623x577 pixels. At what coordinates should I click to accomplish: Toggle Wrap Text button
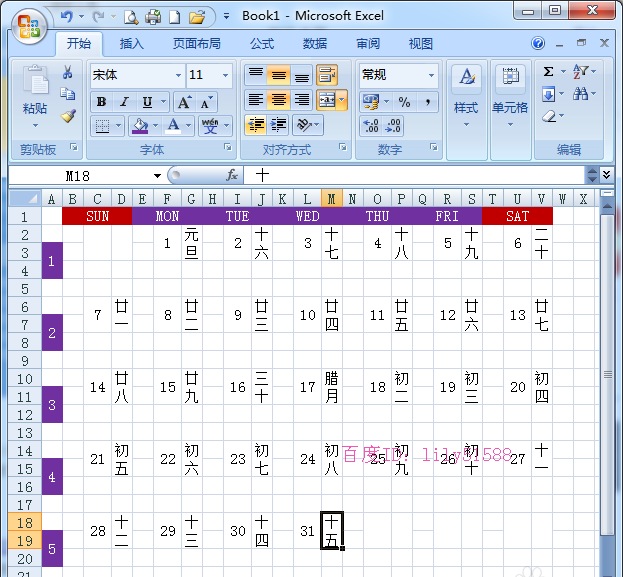click(327, 75)
